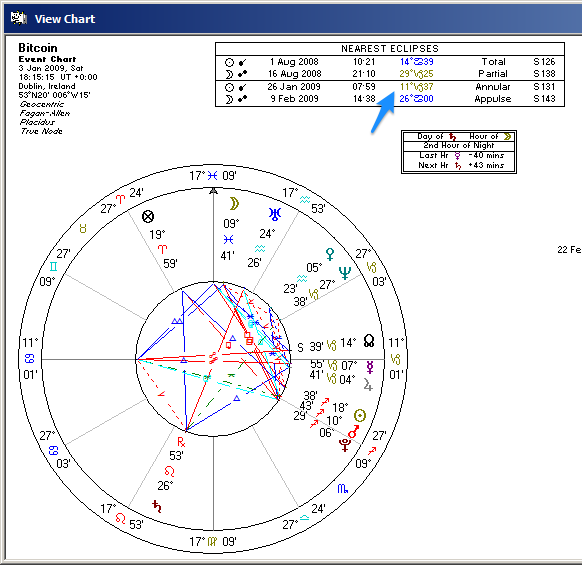This screenshot has width=582, height=565.
Task: Click the Placidus house system text
Action: 37,122
